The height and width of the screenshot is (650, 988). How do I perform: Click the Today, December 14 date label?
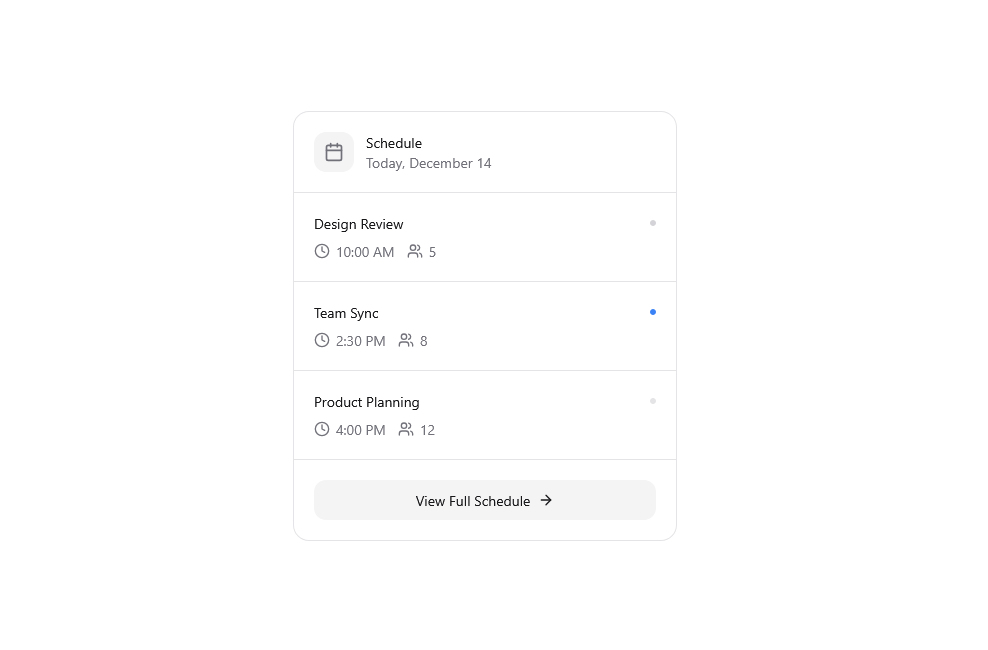(x=428, y=163)
